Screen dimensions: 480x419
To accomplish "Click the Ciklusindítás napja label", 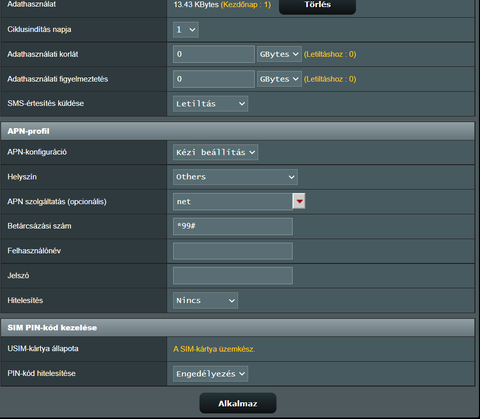I will tap(39, 29).
